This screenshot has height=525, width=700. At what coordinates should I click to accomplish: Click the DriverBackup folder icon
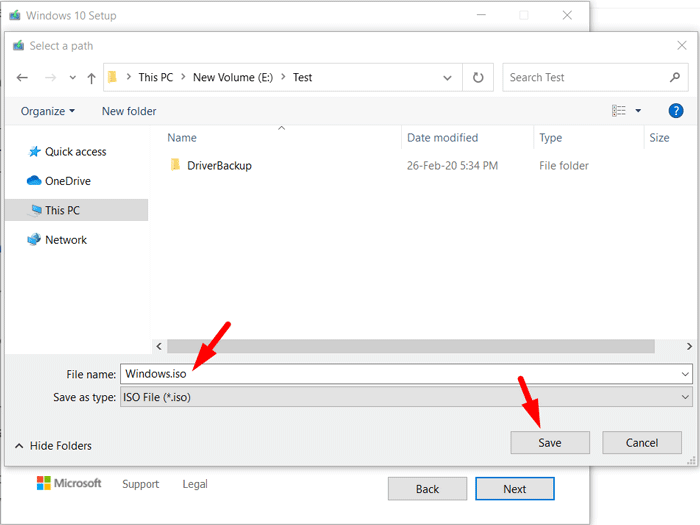(175, 165)
